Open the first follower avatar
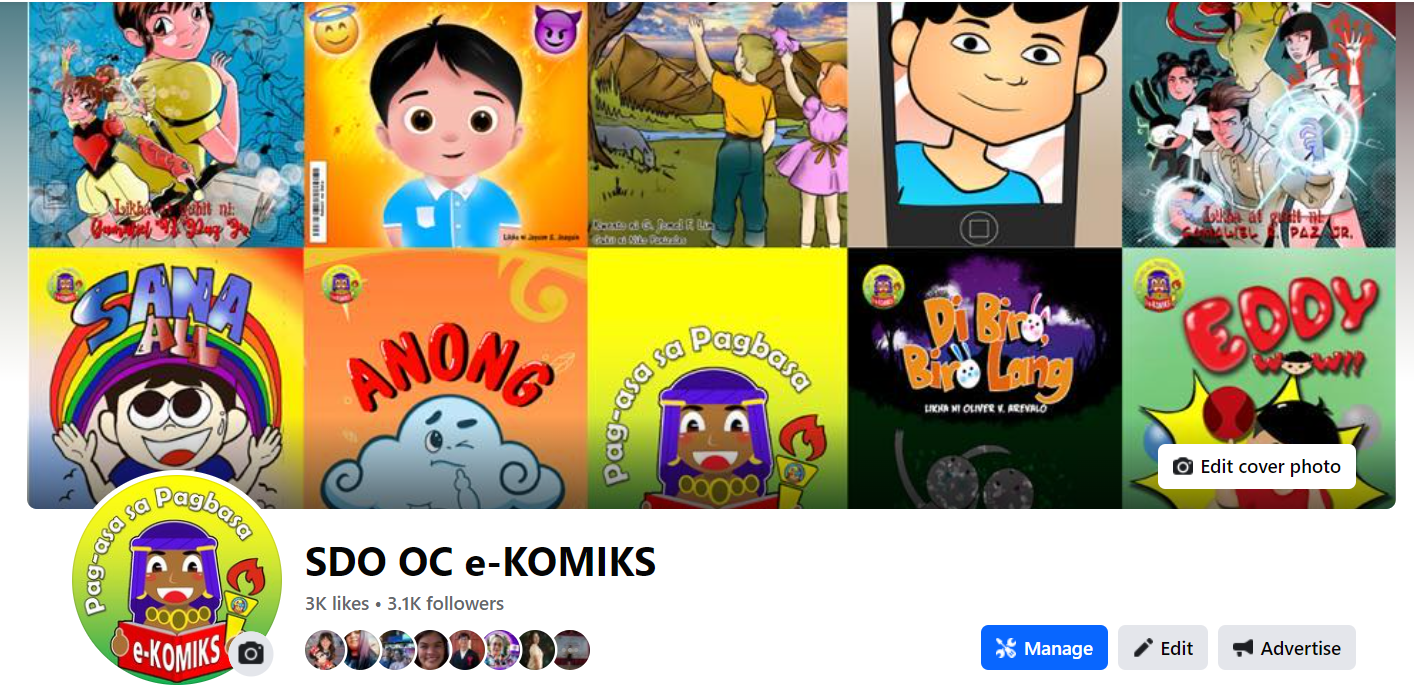 point(324,650)
